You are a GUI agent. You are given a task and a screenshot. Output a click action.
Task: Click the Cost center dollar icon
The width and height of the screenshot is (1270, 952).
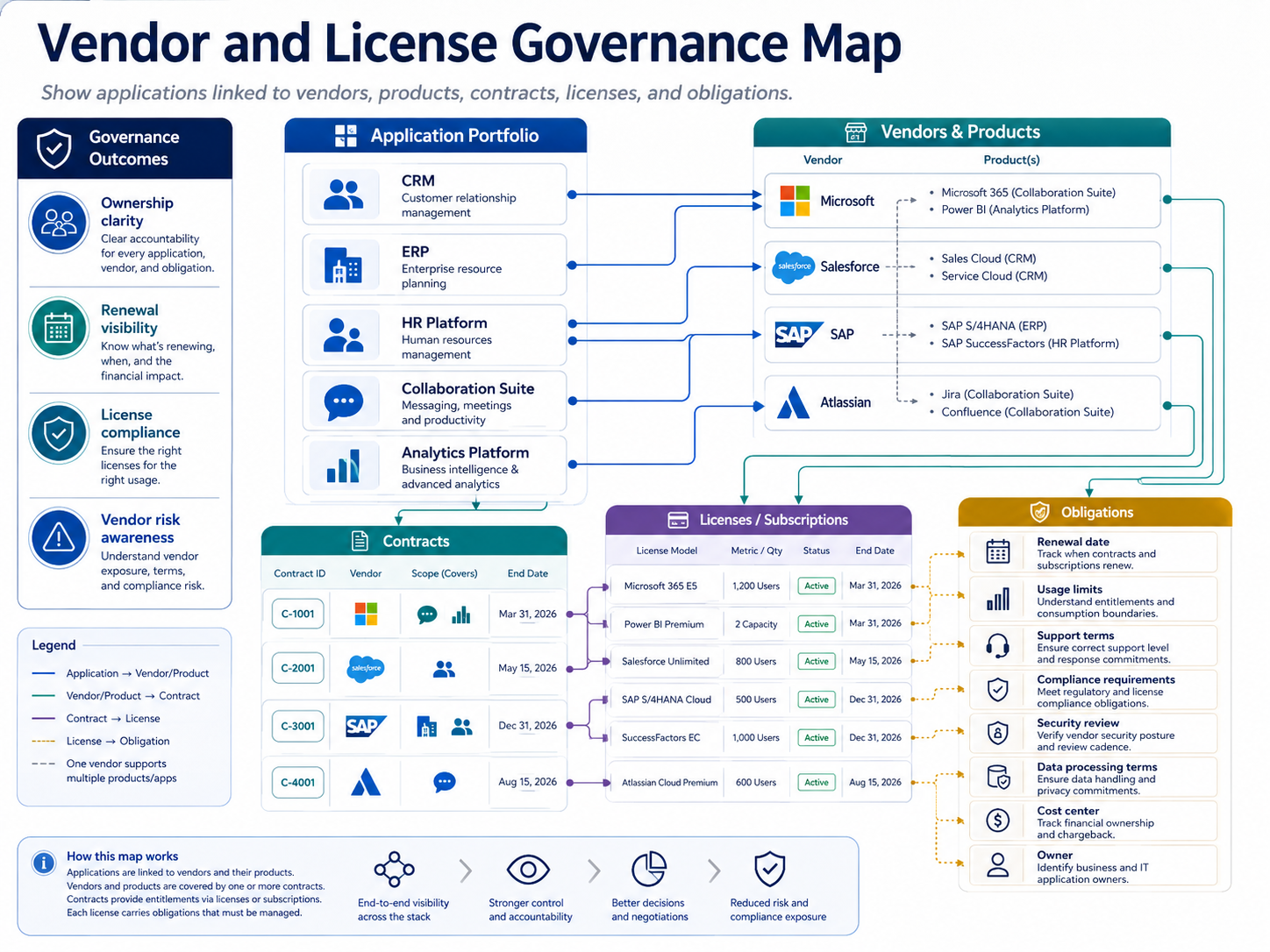(x=998, y=821)
